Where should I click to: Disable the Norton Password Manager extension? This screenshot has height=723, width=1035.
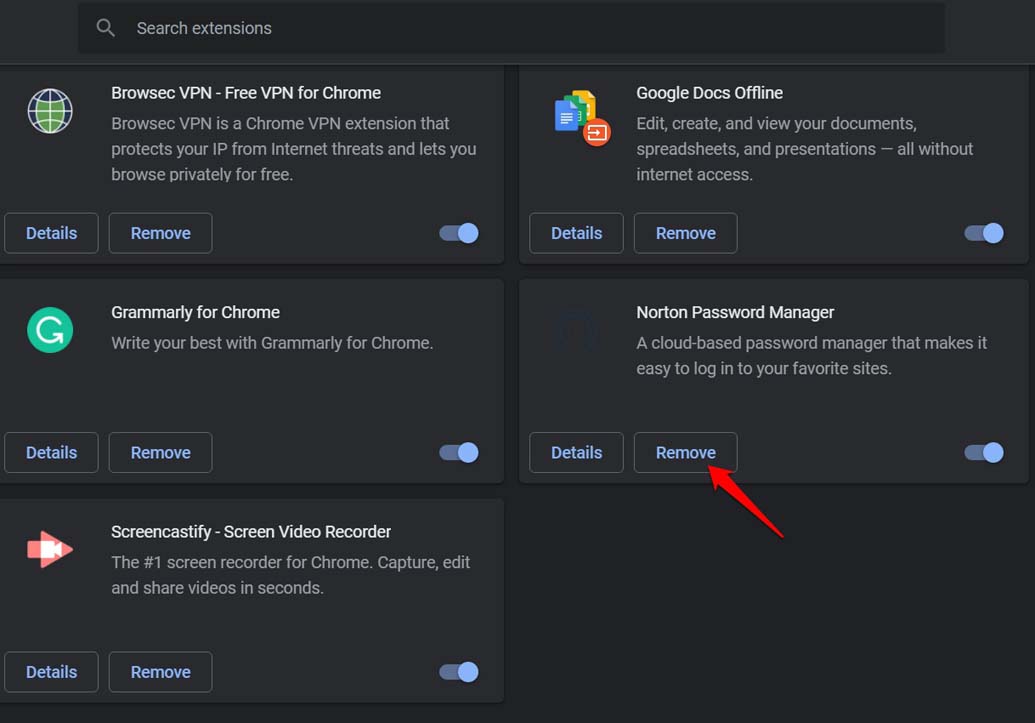983,452
